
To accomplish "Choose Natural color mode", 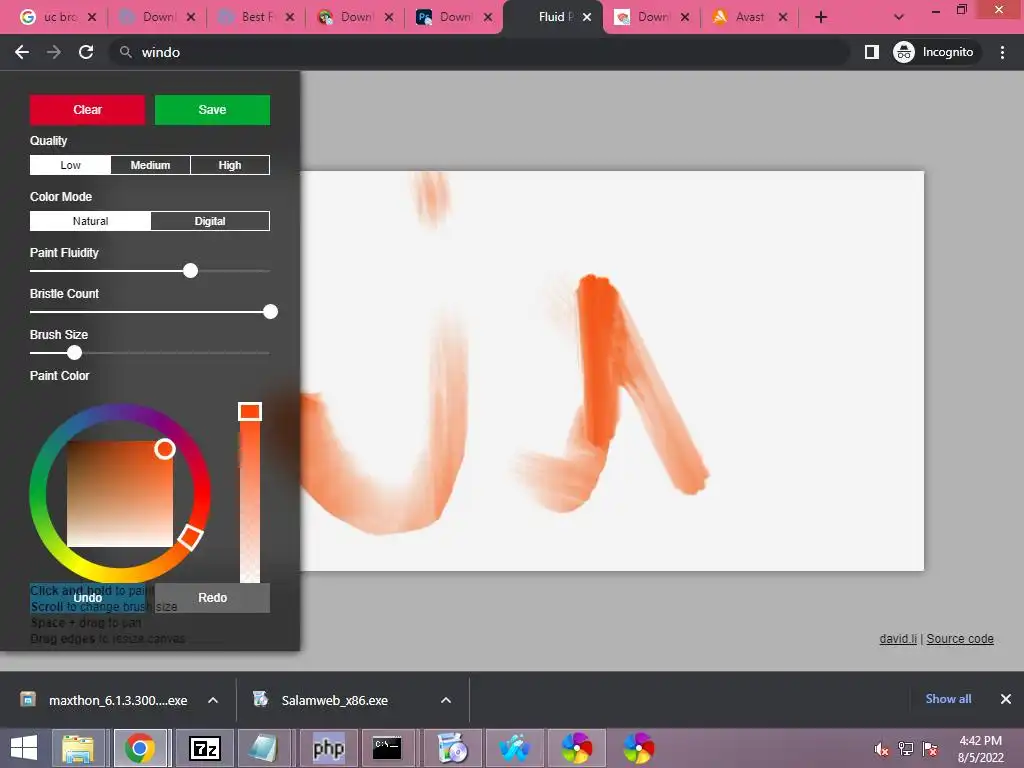I will tap(90, 221).
